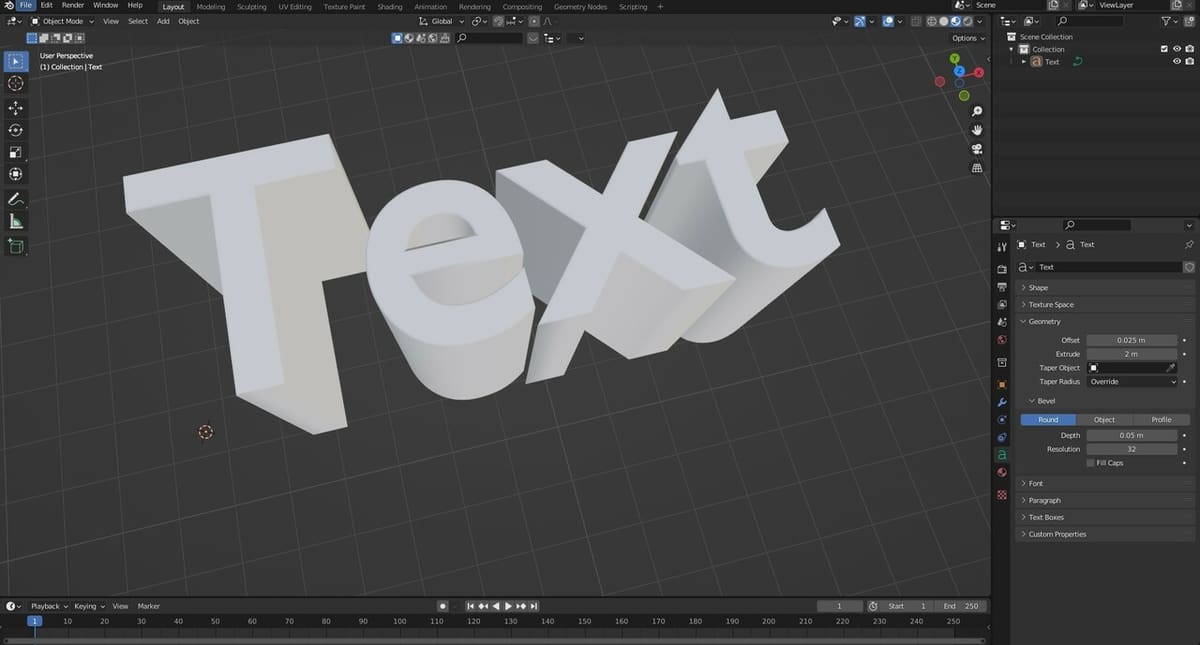Expand the Paragraph panel

(x=1104, y=500)
